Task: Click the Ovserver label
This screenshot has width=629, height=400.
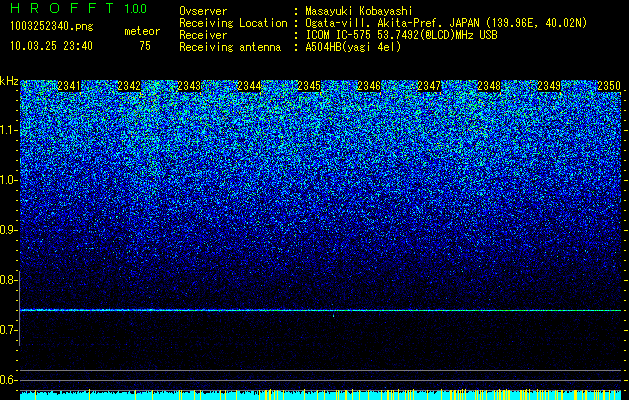Action: (x=203, y=11)
